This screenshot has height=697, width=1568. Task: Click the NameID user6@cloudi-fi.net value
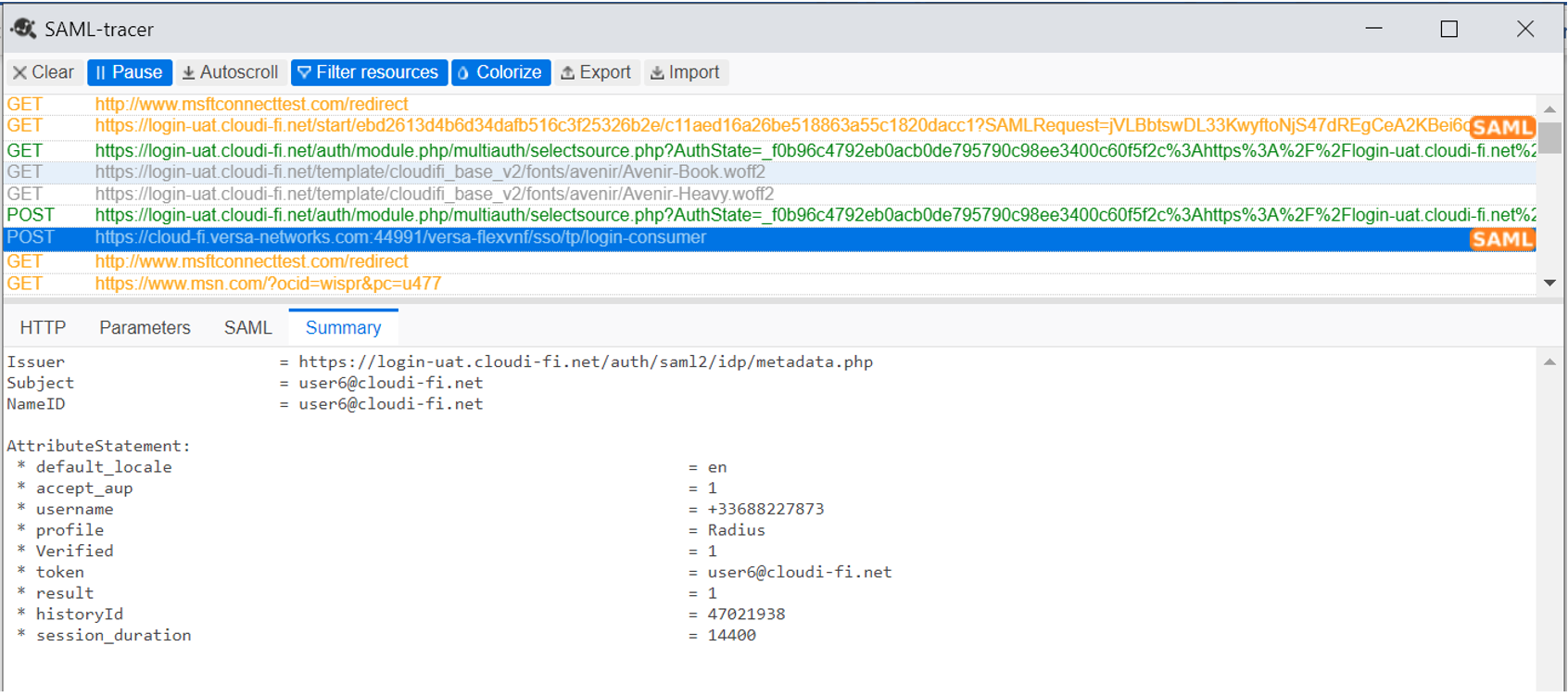[390, 404]
